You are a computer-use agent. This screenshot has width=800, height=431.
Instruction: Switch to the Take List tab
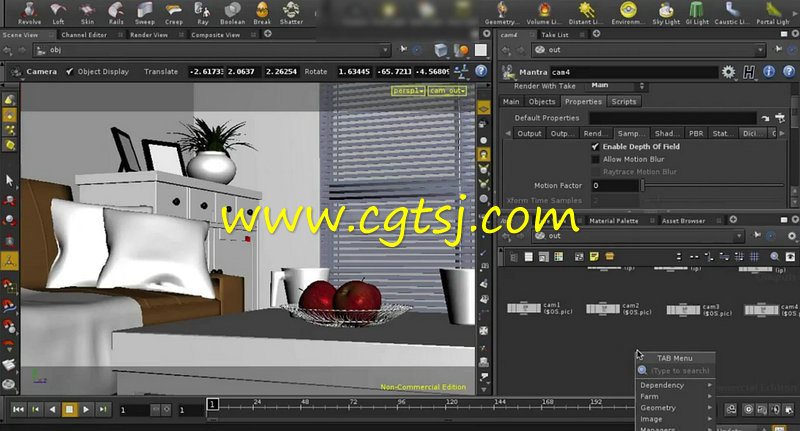(x=555, y=35)
